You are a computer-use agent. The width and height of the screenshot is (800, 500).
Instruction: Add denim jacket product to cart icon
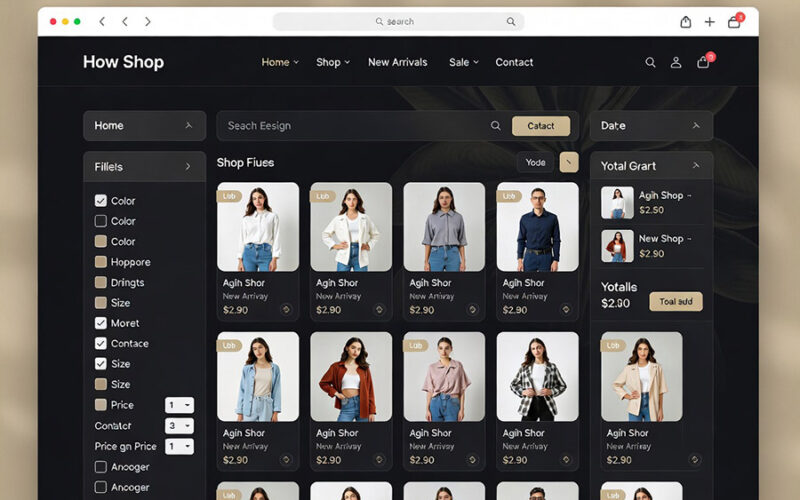coord(286,460)
